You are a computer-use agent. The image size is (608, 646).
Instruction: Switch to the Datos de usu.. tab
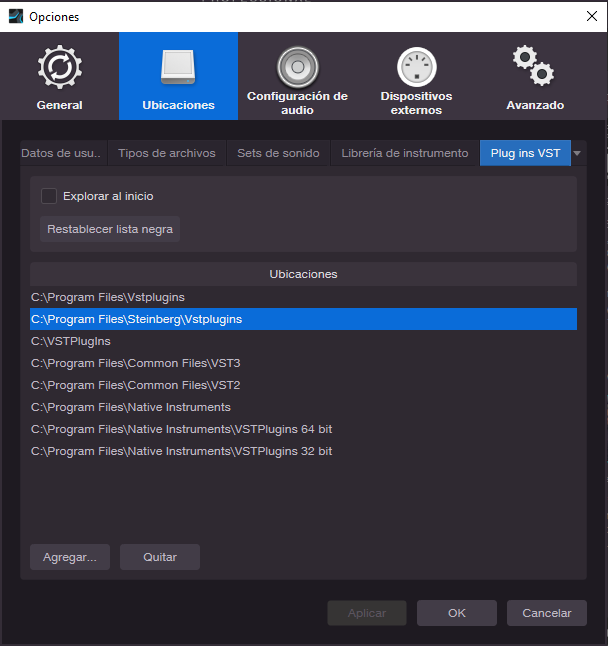(x=61, y=153)
